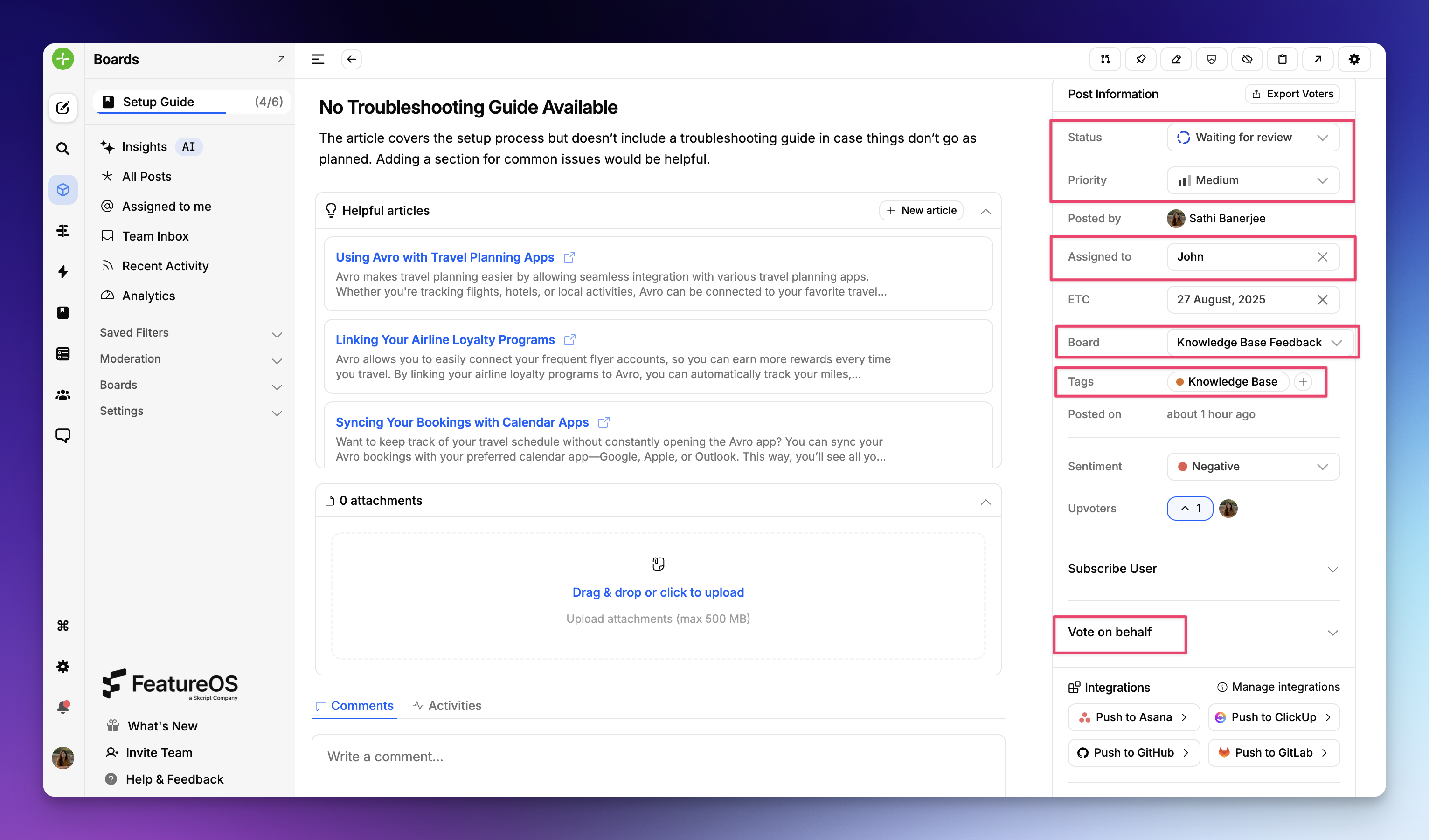
Task: Copy post link using the clipboard icon
Action: (1282, 59)
